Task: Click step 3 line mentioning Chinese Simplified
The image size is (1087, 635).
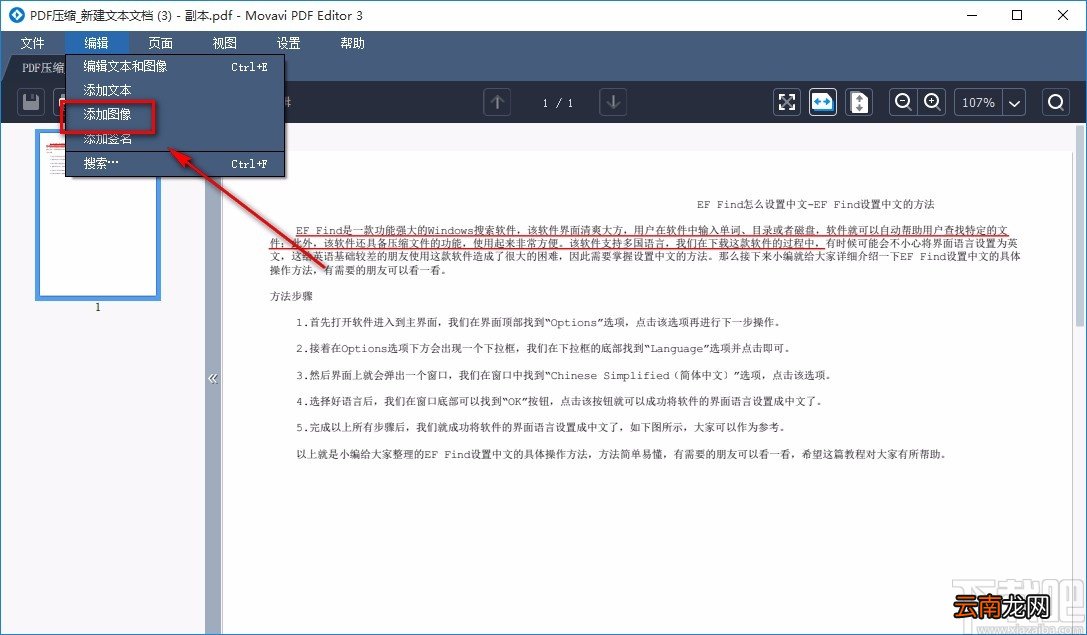Action: pyautogui.click(x=563, y=375)
